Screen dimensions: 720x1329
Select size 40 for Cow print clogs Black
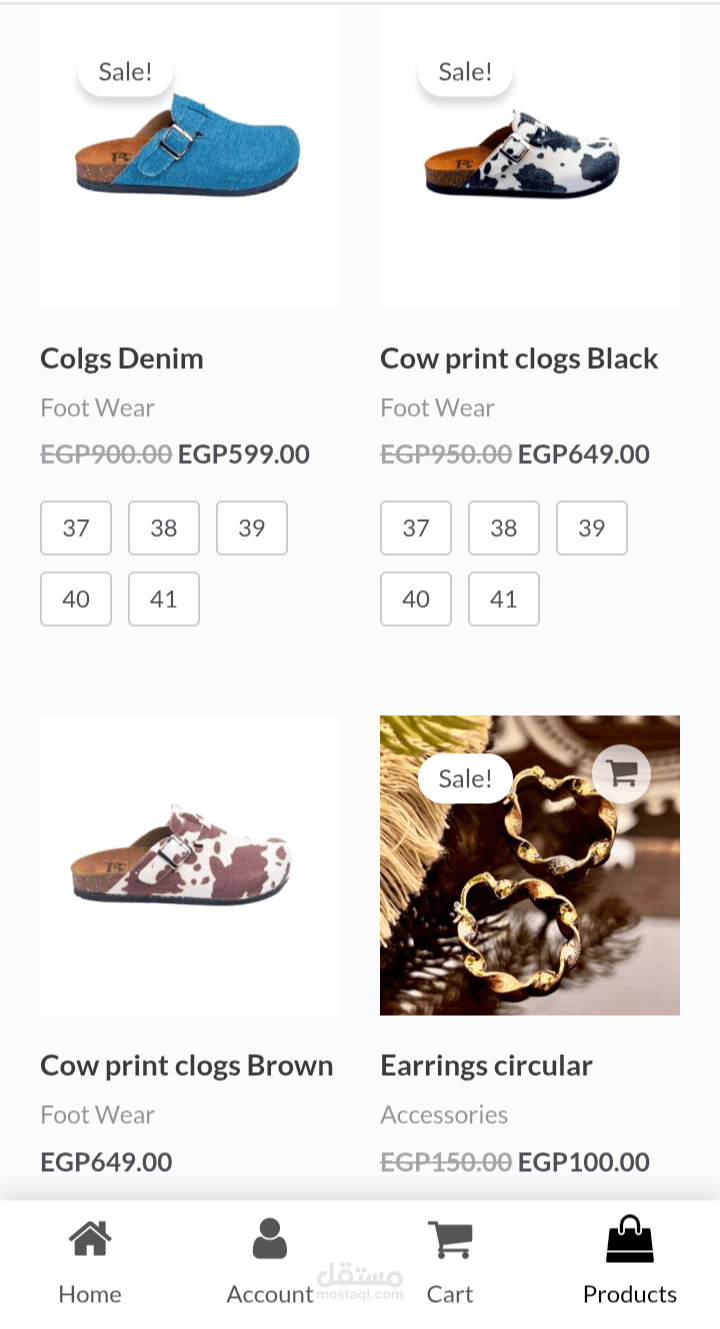tap(416, 599)
